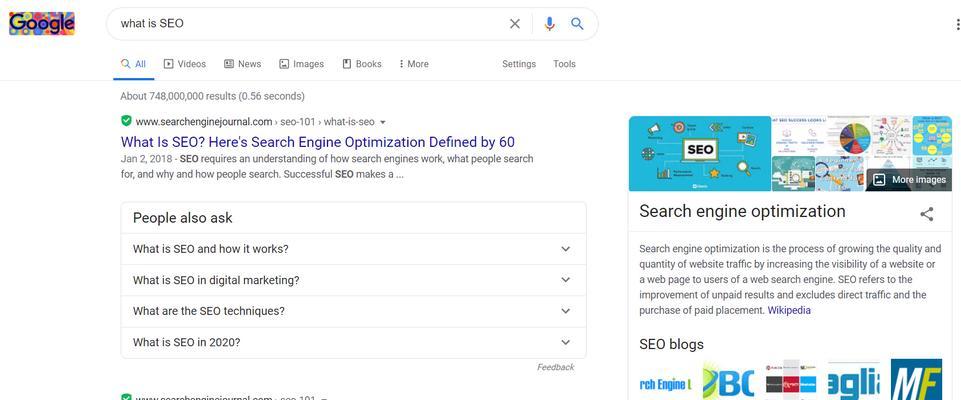
Task: Clear the search query with X icon
Action: 515,24
